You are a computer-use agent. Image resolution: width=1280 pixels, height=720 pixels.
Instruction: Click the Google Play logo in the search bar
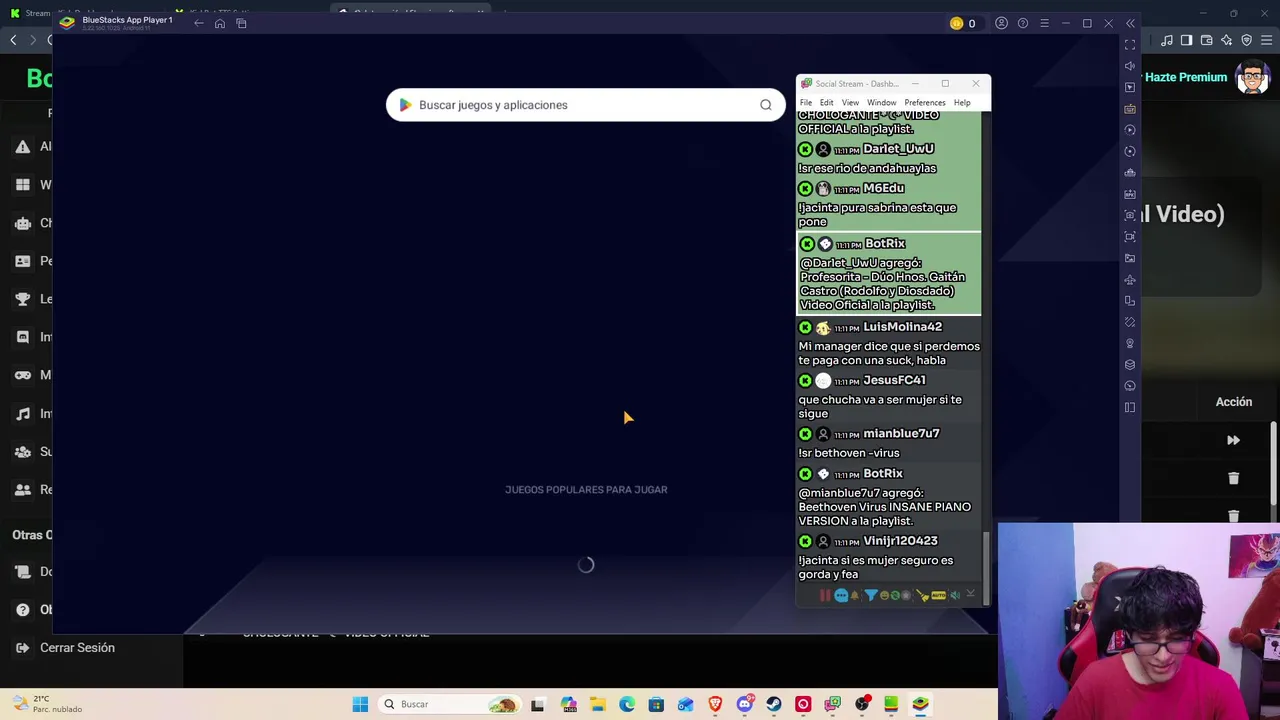point(405,105)
